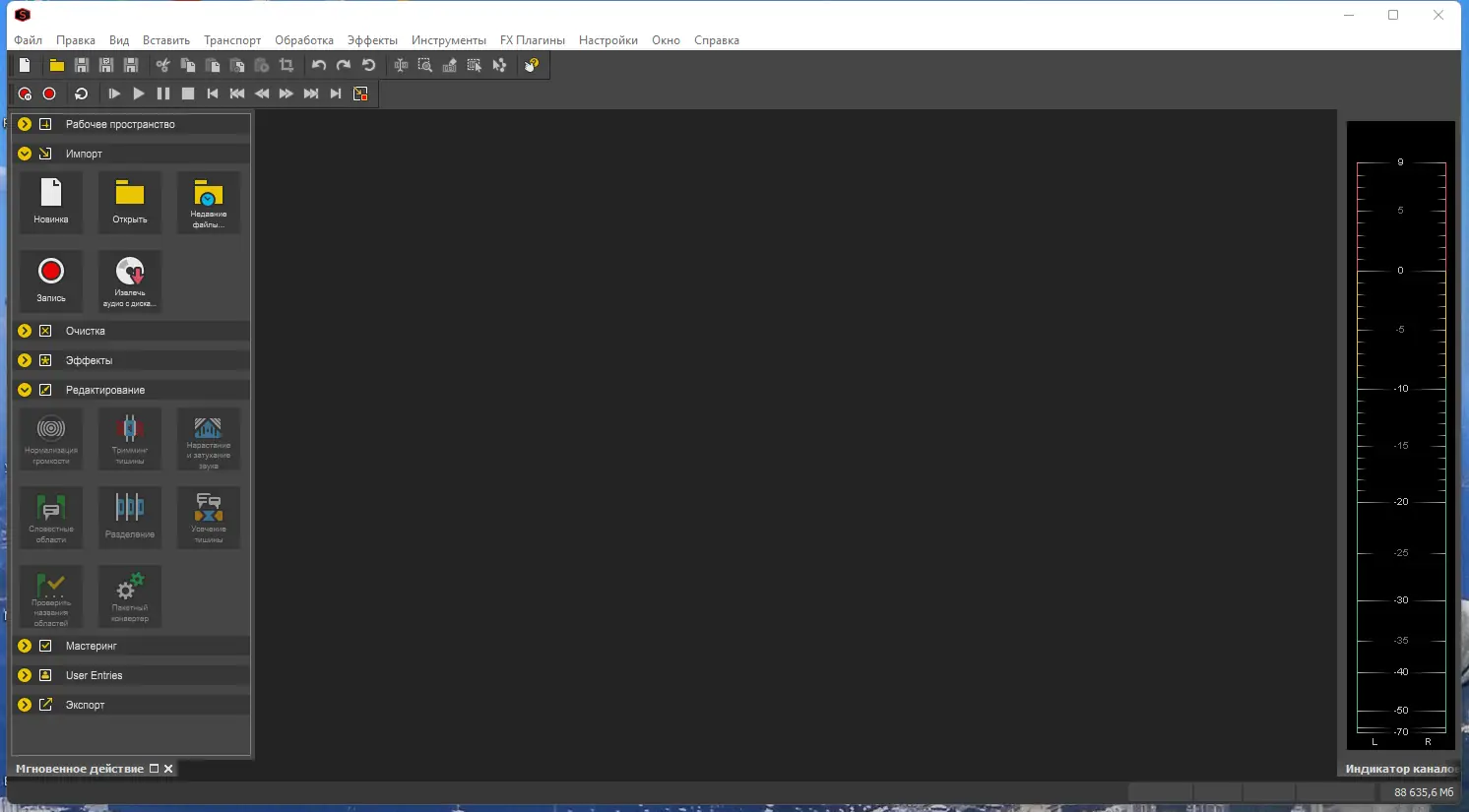
Task: Click the Cut scissors icon
Action: coord(163,65)
